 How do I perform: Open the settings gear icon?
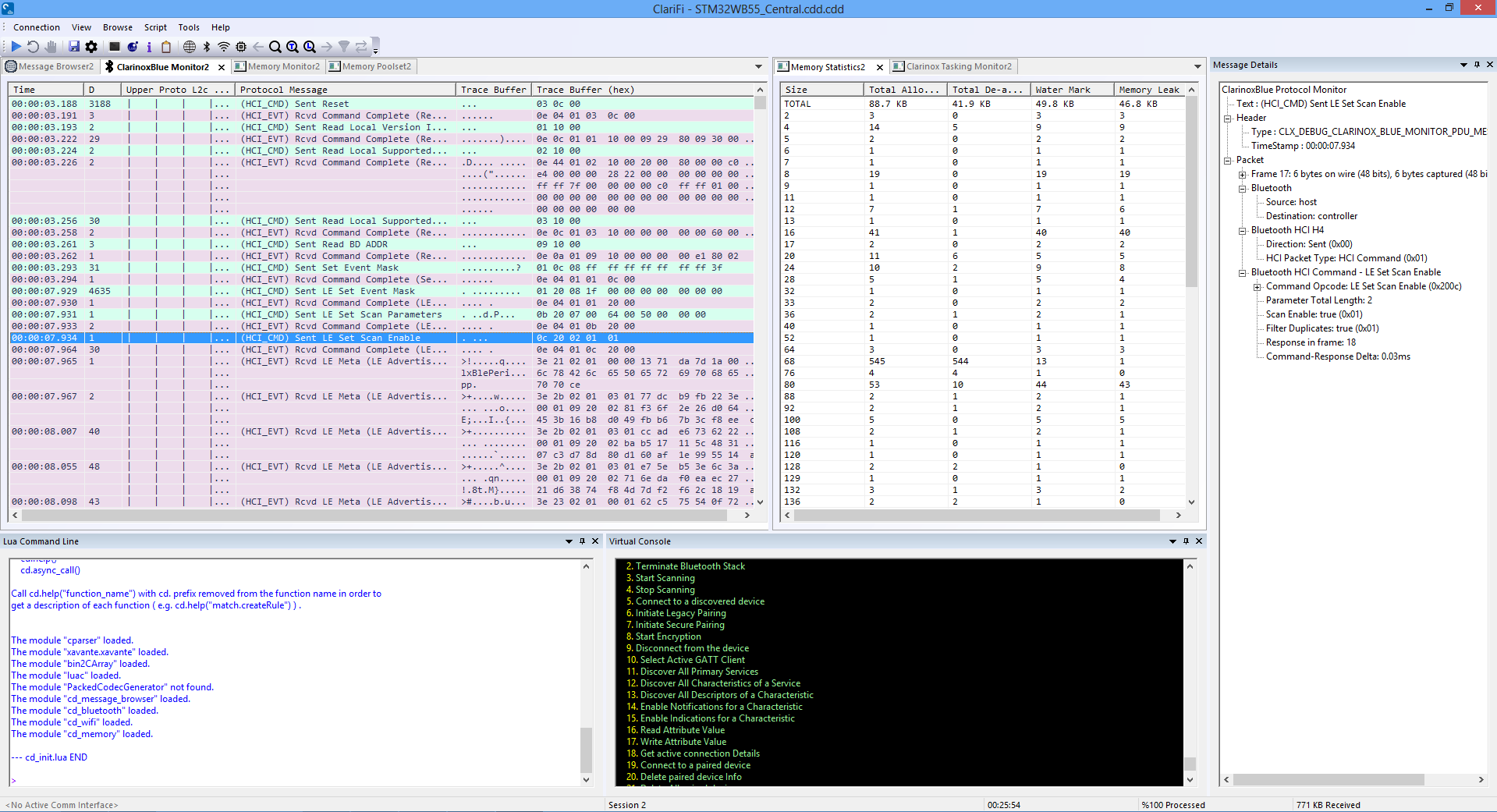(x=91, y=47)
